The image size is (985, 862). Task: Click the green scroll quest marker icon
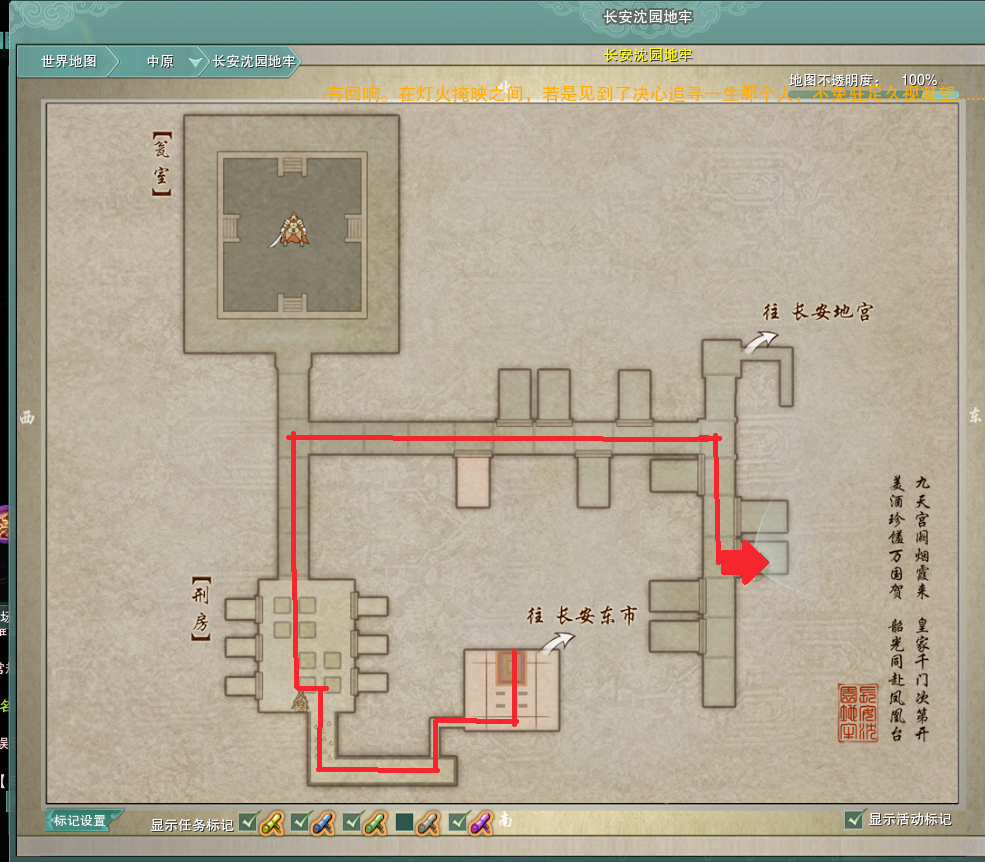[374, 823]
